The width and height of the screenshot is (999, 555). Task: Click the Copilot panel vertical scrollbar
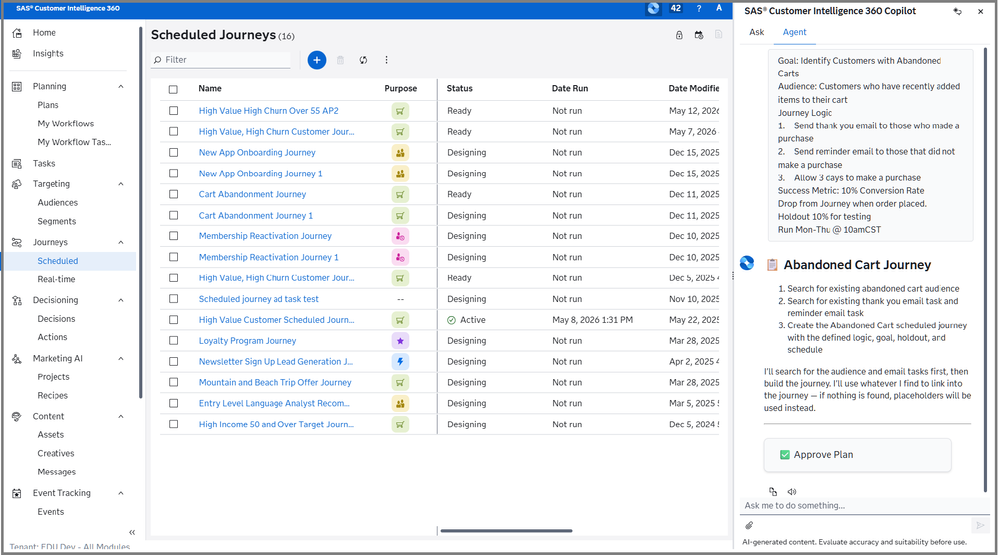[x=986, y=268]
